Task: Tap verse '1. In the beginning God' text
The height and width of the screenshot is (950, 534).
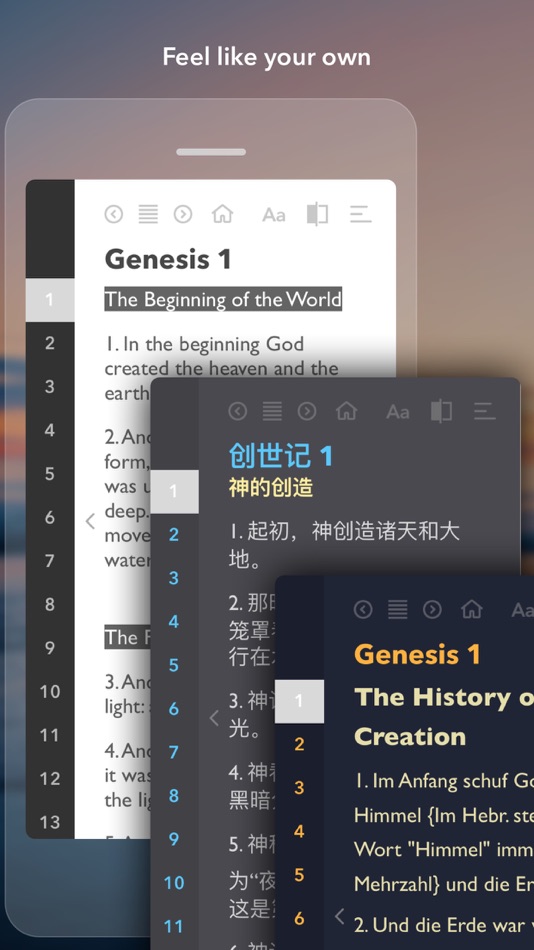Action: [x=204, y=344]
